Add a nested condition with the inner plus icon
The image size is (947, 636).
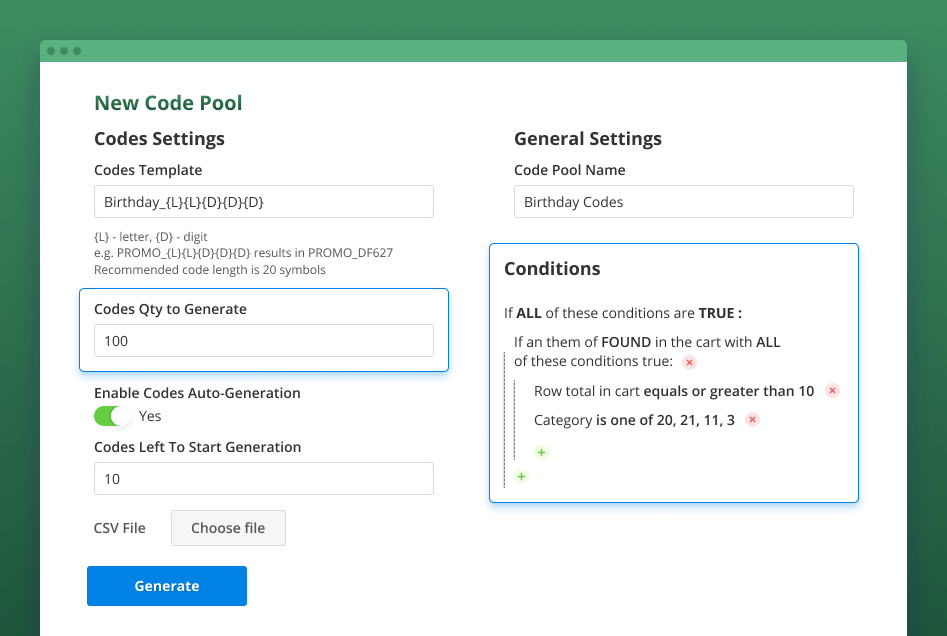pyautogui.click(x=541, y=452)
